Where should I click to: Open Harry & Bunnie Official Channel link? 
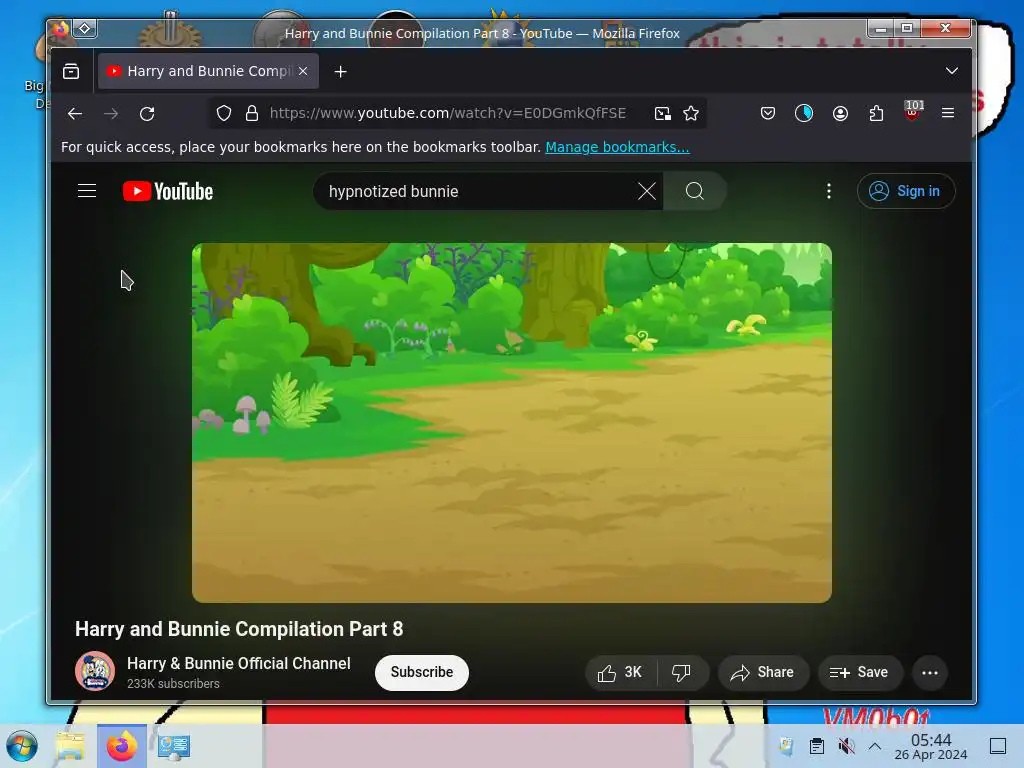[238, 664]
